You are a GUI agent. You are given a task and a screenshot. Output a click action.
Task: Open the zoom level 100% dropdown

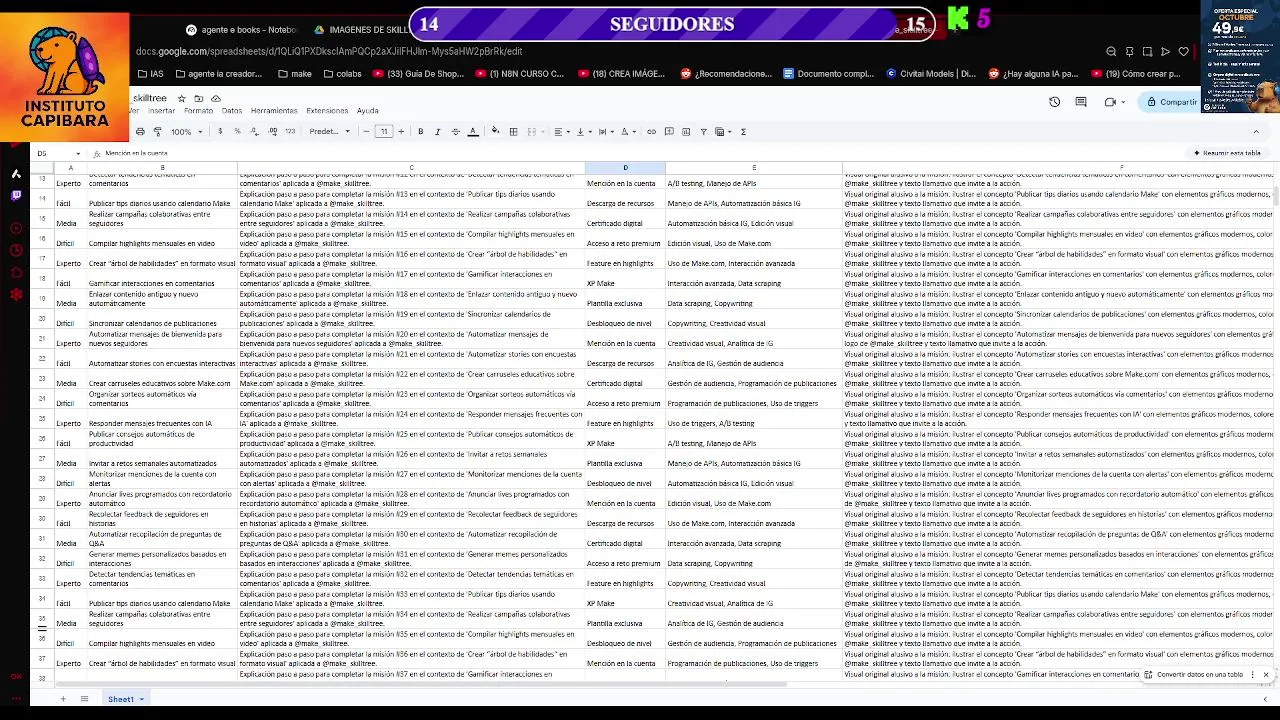tap(185, 132)
